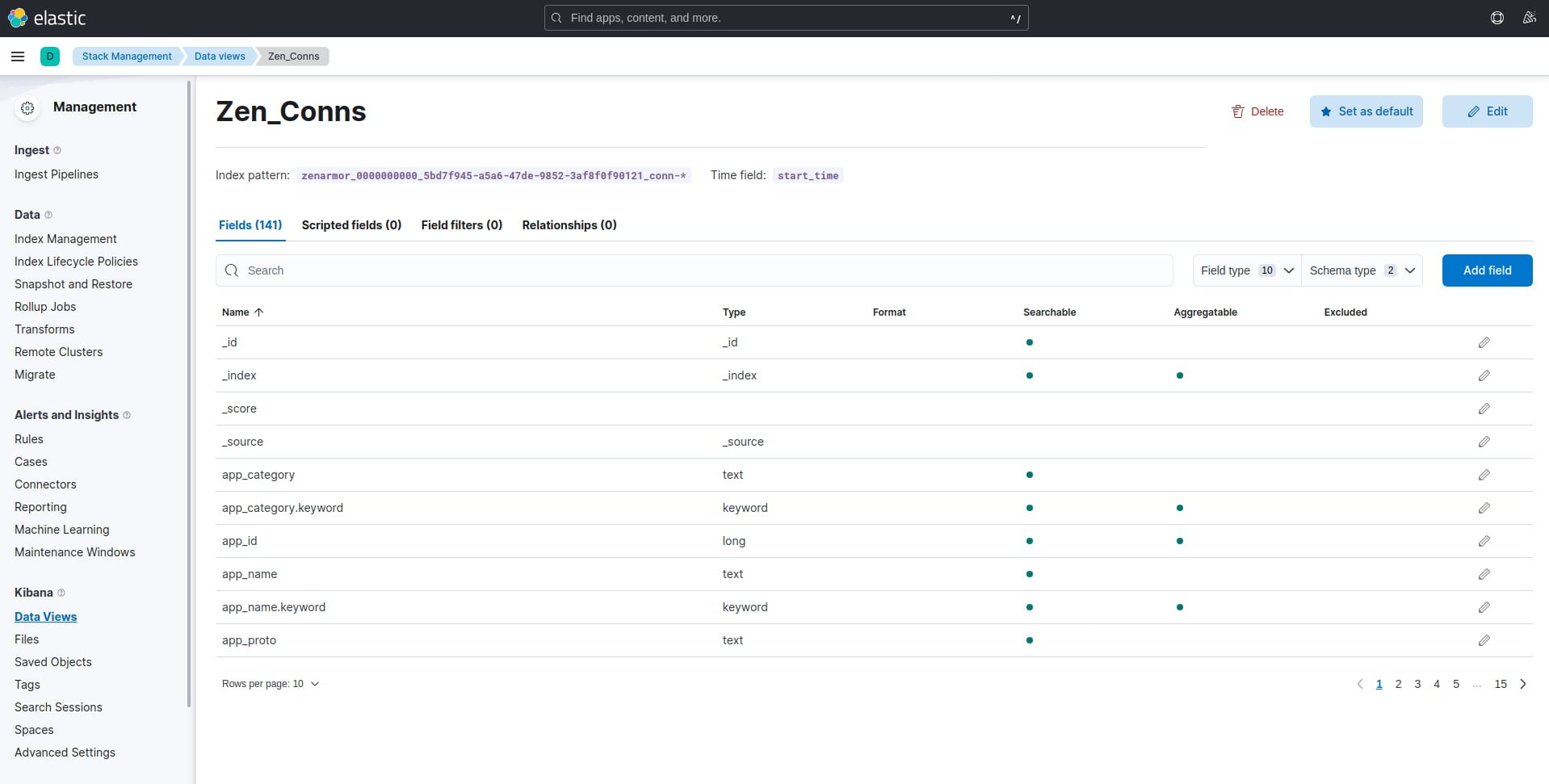Click the Add field button
This screenshot has width=1549, height=784.
1487,270
